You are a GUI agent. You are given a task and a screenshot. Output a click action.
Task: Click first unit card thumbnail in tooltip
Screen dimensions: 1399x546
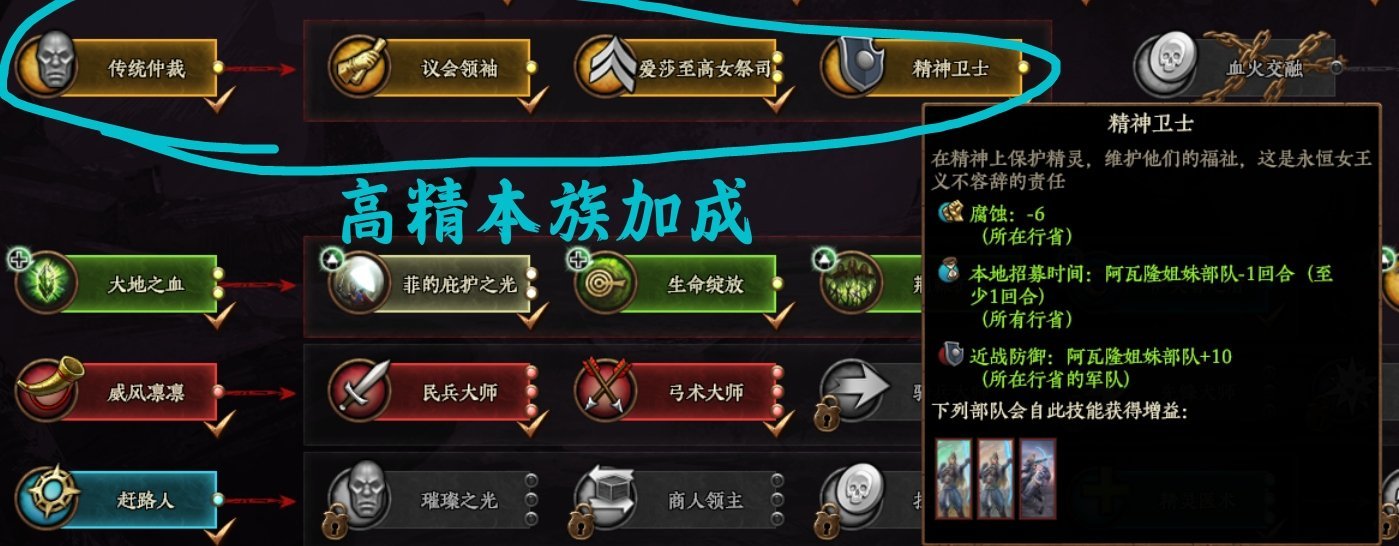954,477
